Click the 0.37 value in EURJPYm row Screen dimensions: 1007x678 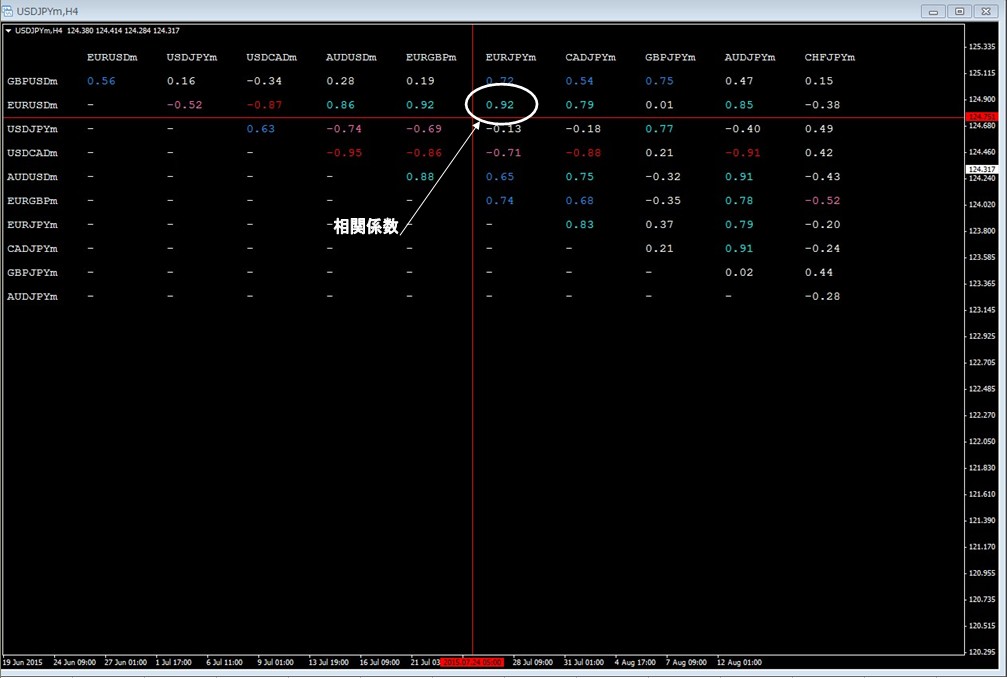659,225
